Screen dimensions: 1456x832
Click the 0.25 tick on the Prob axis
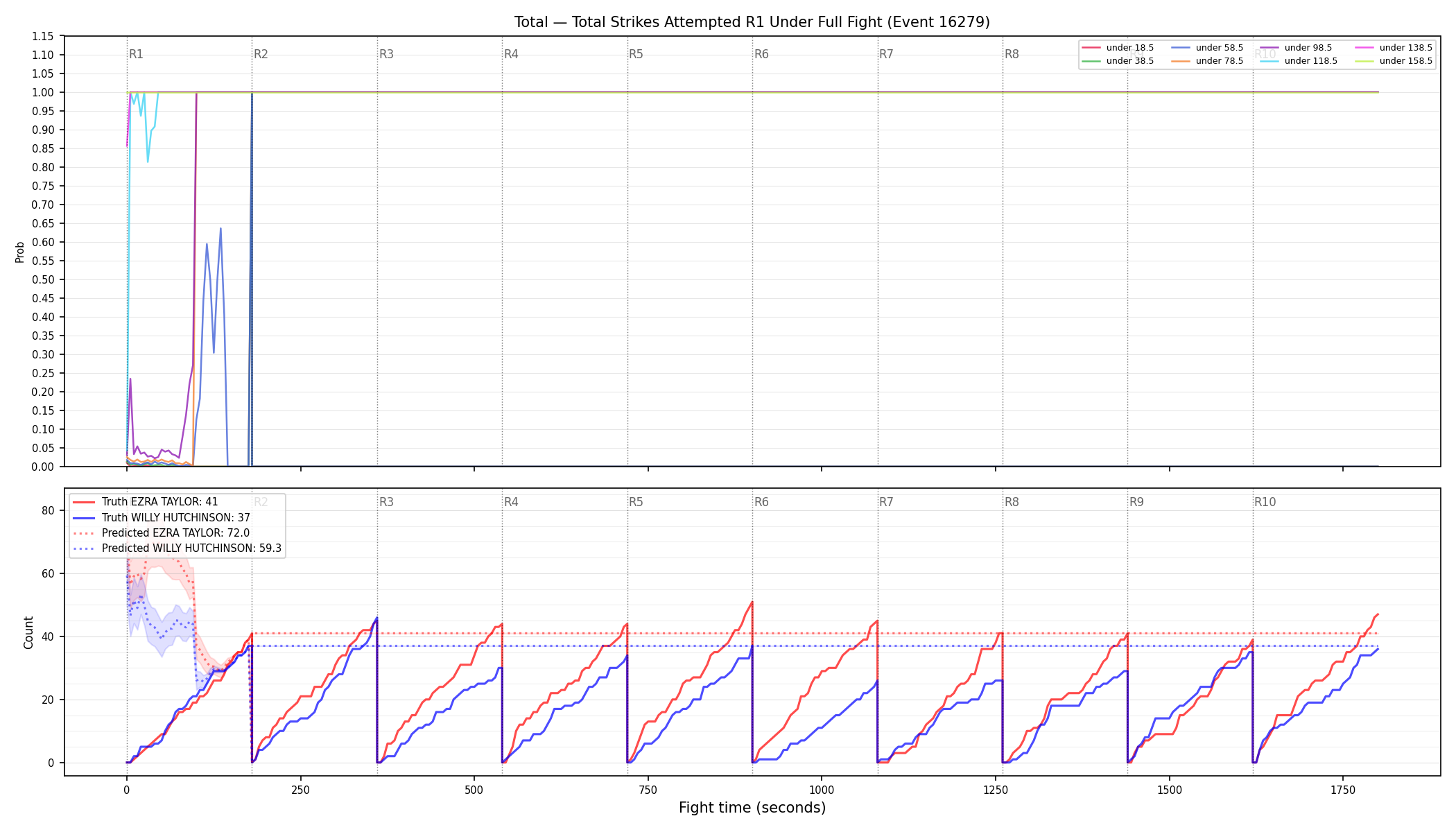tap(43, 373)
